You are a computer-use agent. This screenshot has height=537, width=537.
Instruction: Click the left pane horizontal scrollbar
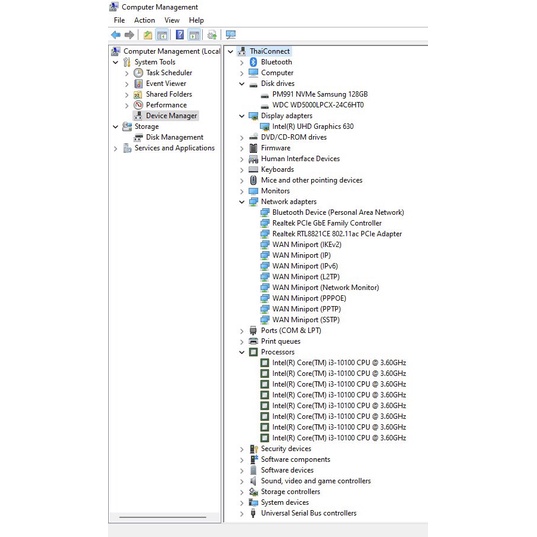(163, 517)
